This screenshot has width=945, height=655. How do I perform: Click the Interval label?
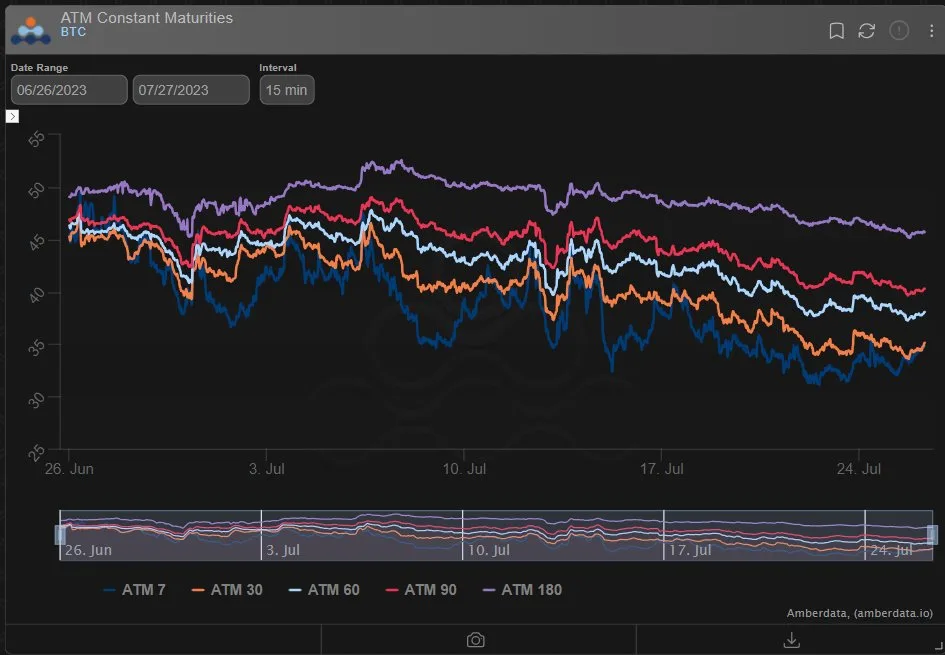coord(278,67)
